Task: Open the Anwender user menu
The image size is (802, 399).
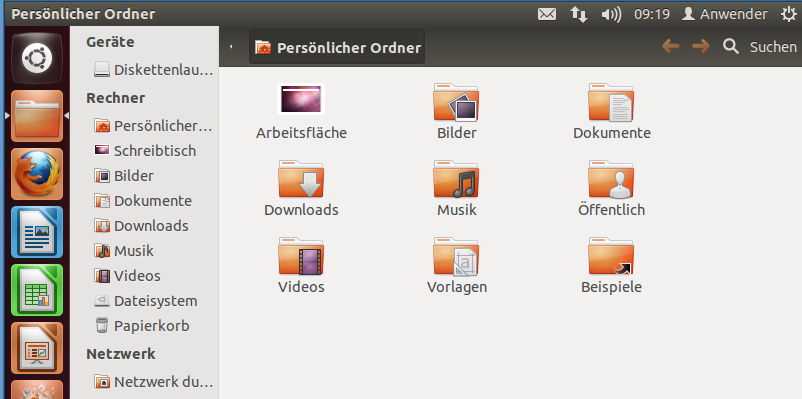Action: 725,14
